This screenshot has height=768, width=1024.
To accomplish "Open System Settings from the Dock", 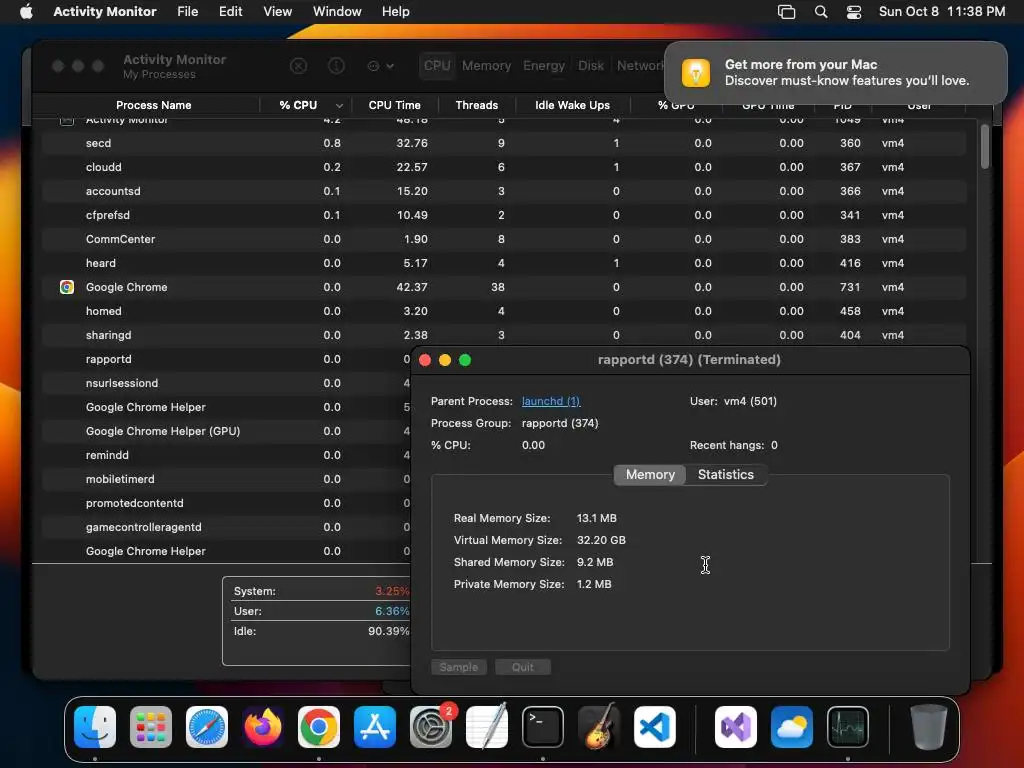I will 431,727.
